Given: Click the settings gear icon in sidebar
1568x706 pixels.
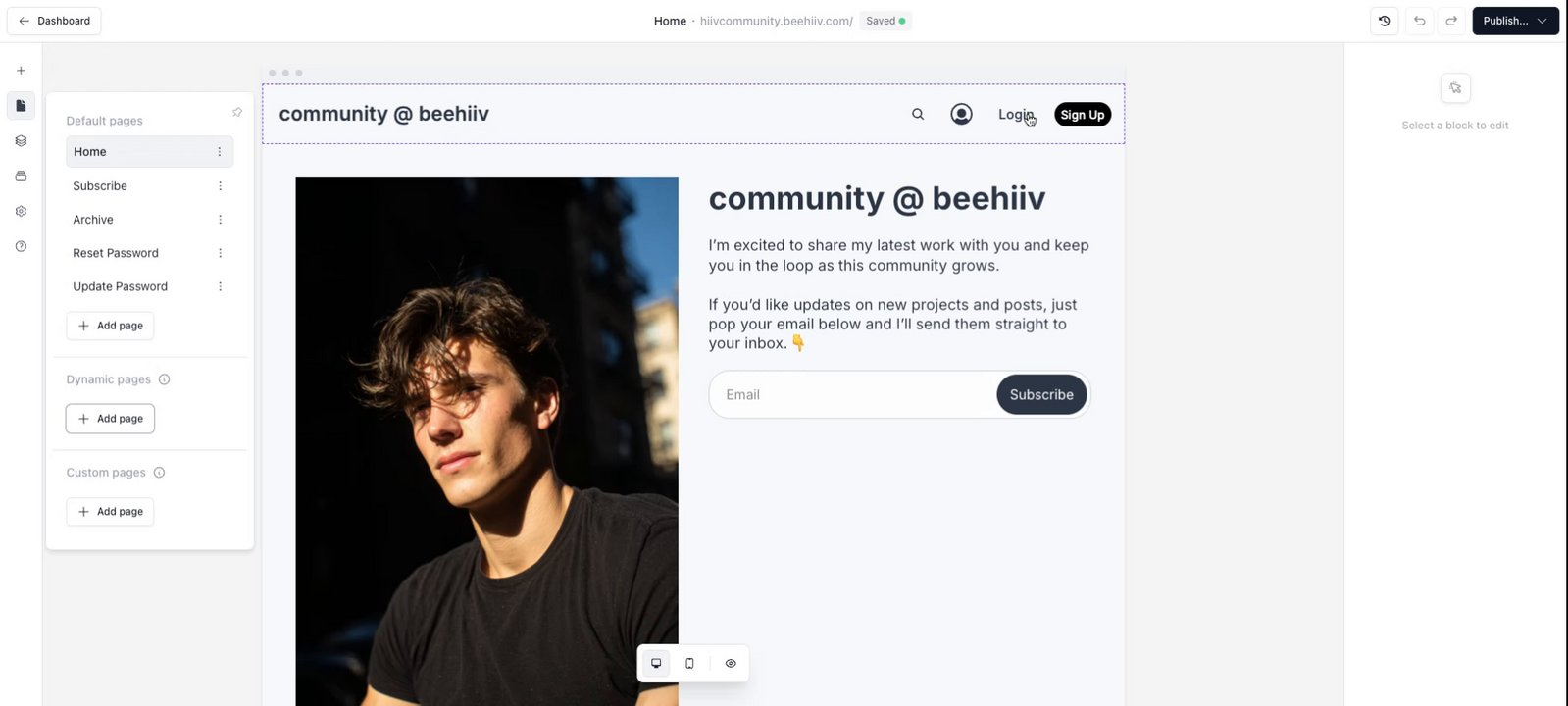Looking at the screenshot, I should [x=21, y=212].
